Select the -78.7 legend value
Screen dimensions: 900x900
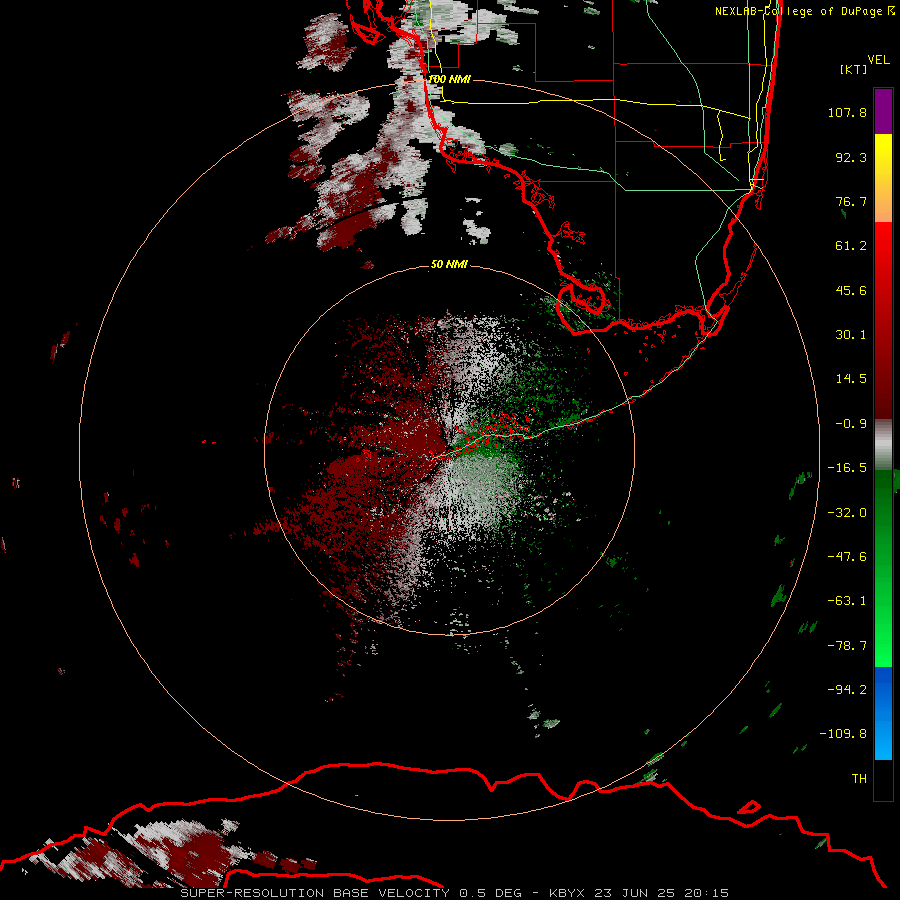click(x=847, y=646)
